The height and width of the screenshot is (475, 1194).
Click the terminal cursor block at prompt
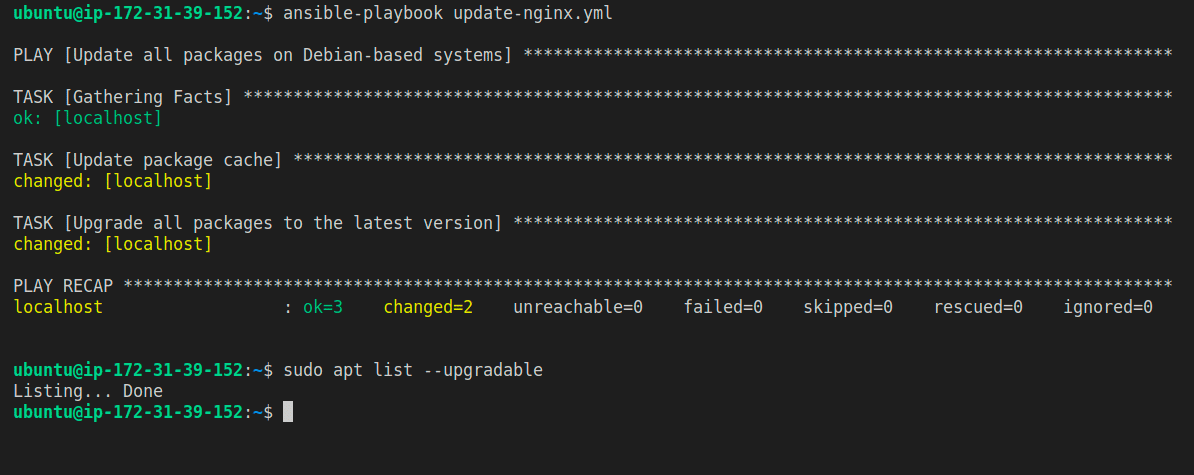288,412
